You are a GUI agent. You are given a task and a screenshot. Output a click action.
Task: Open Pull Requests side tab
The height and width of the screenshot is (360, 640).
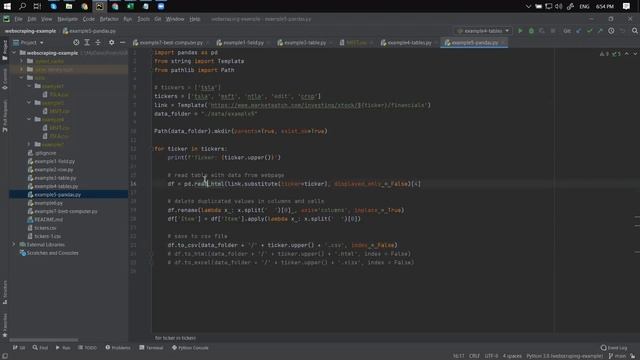[5, 116]
